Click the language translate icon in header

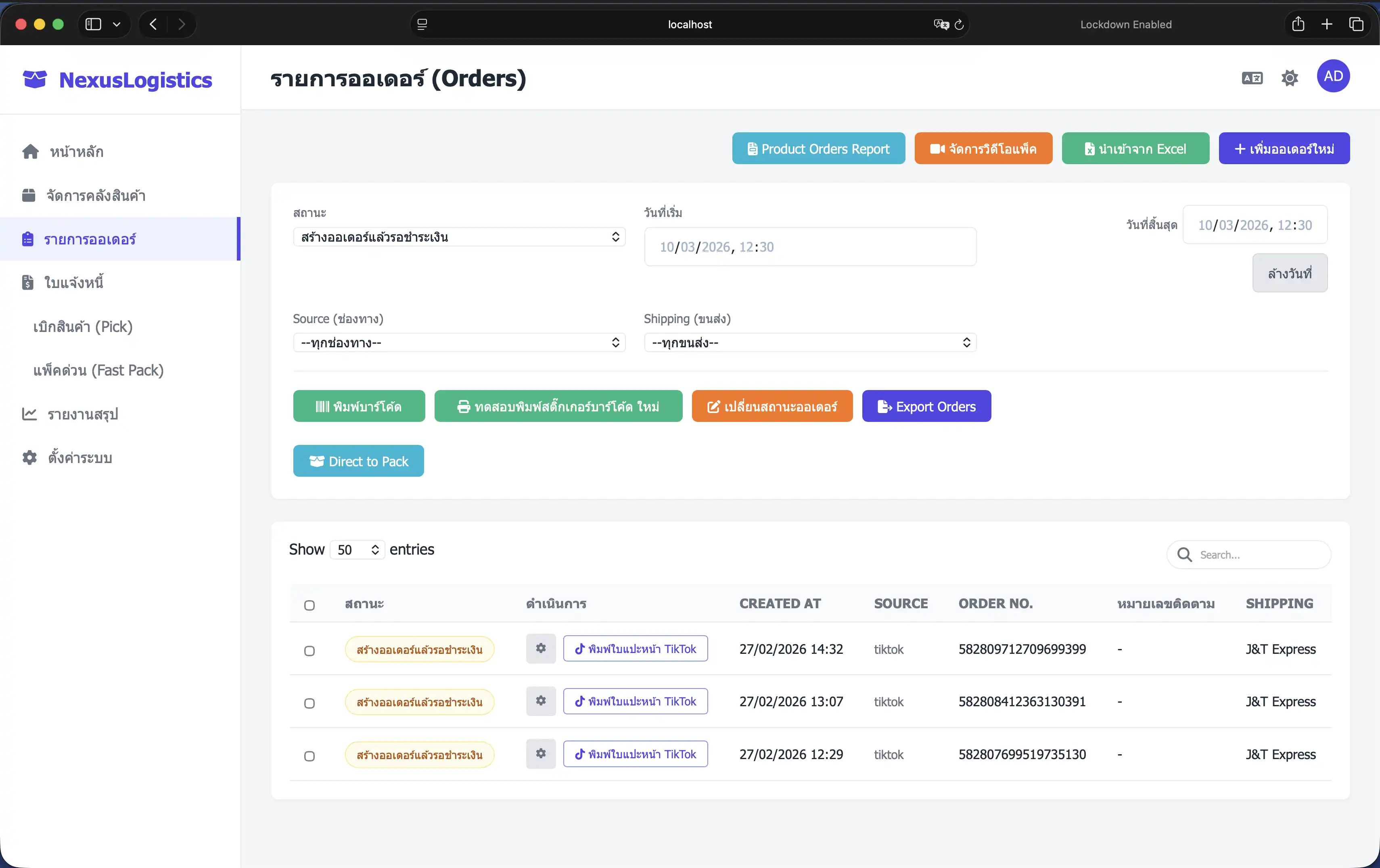coord(1252,78)
